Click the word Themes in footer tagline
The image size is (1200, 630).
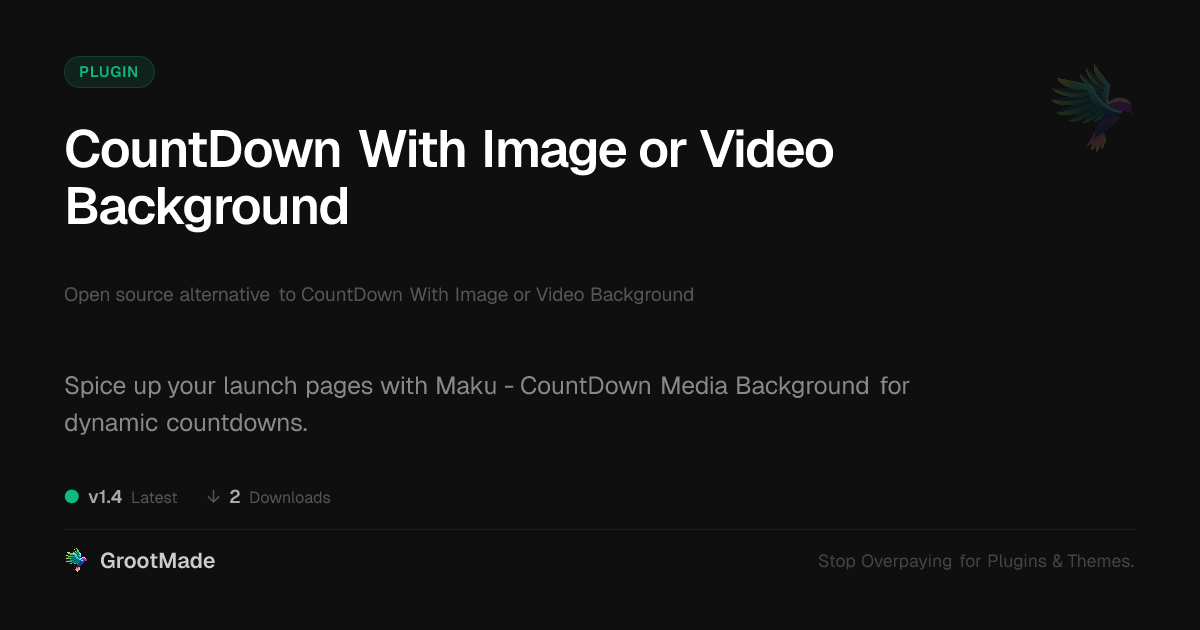pyautogui.click(x=1100, y=561)
